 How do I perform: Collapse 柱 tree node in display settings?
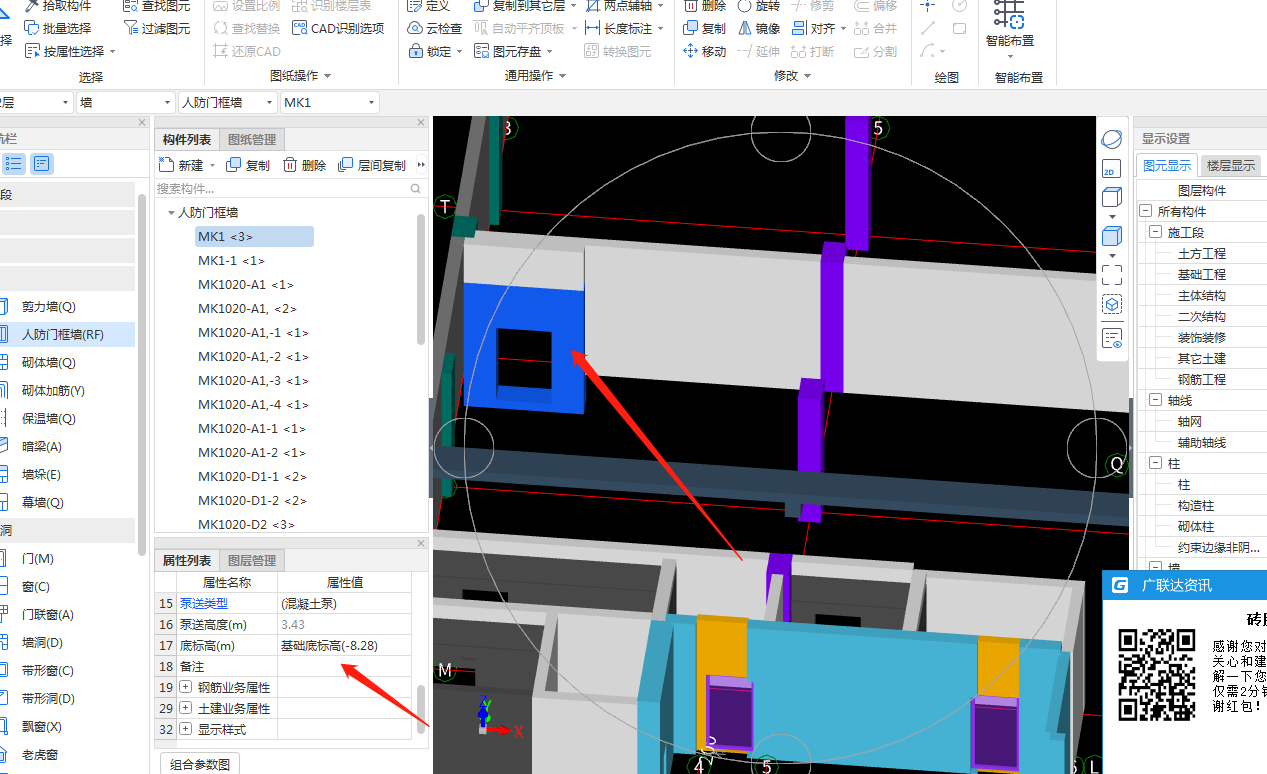[x=1156, y=463]
